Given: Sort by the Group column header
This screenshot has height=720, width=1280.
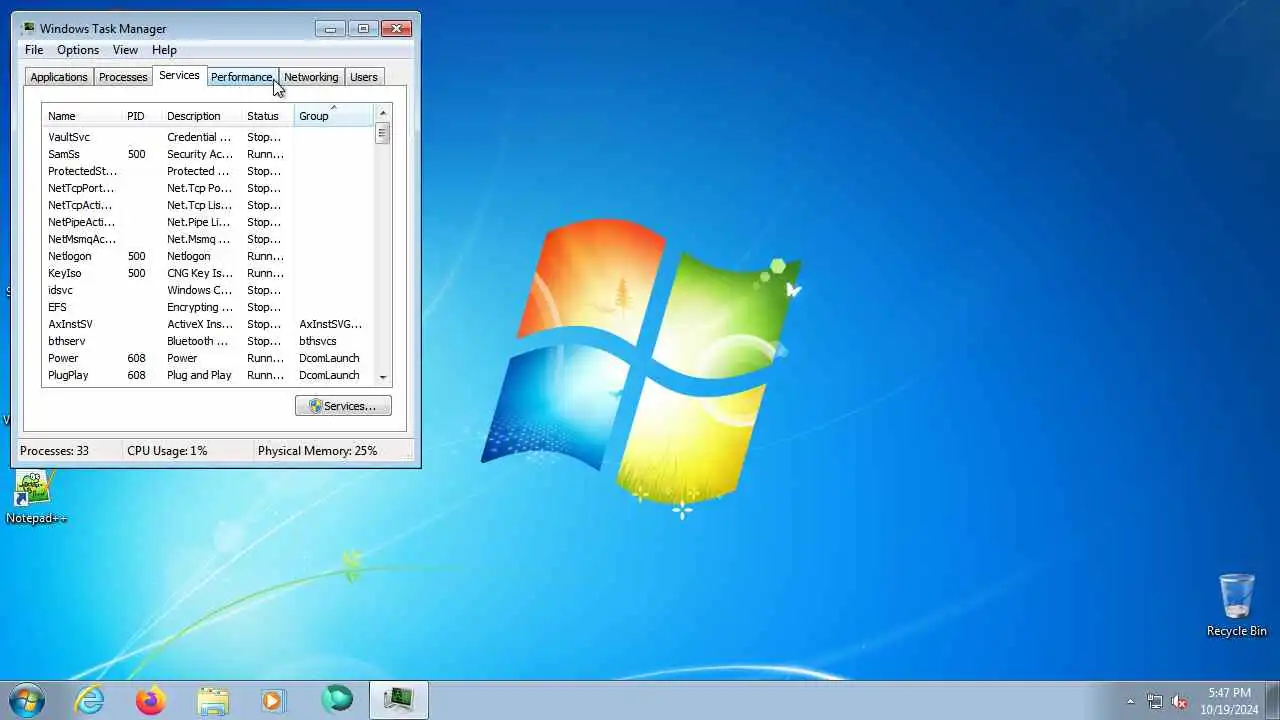Looking at the screenshot, I should (333, 116).
